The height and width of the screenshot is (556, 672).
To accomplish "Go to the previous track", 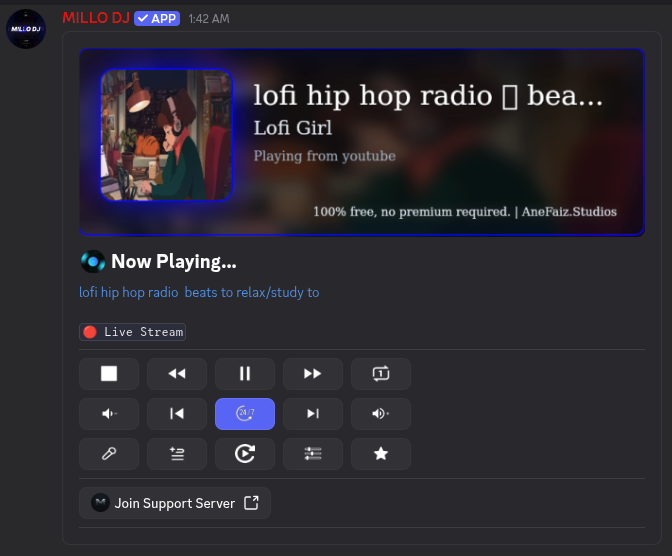I will (x=177, y=414).
